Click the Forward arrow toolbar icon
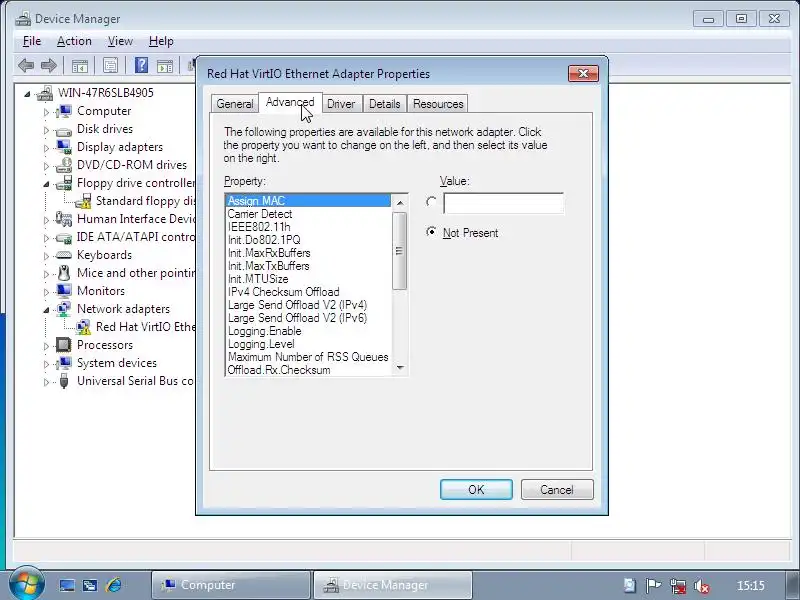 tap(48, 65)
